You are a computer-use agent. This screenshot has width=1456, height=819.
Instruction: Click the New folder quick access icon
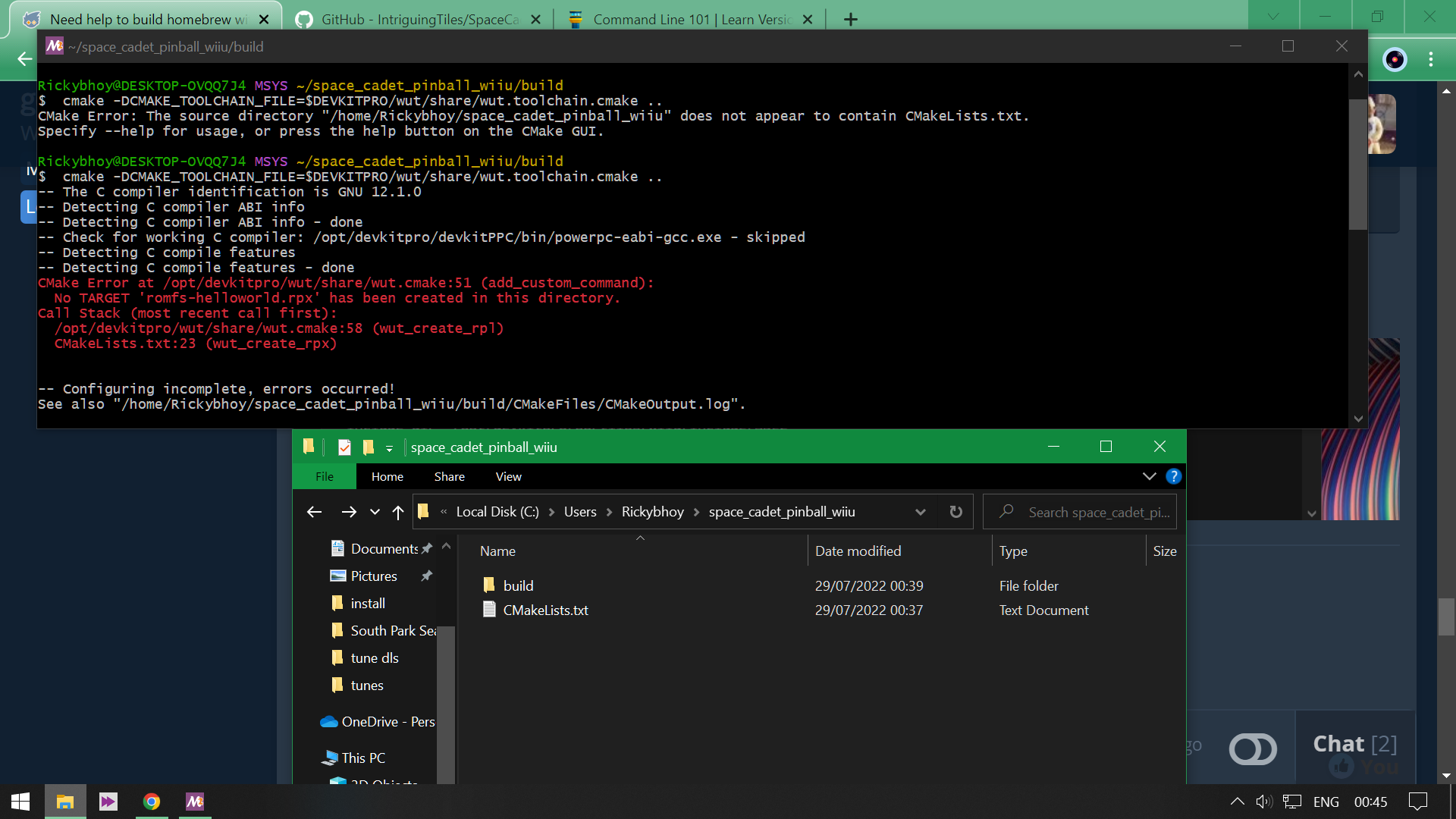(x=369, y=447)
